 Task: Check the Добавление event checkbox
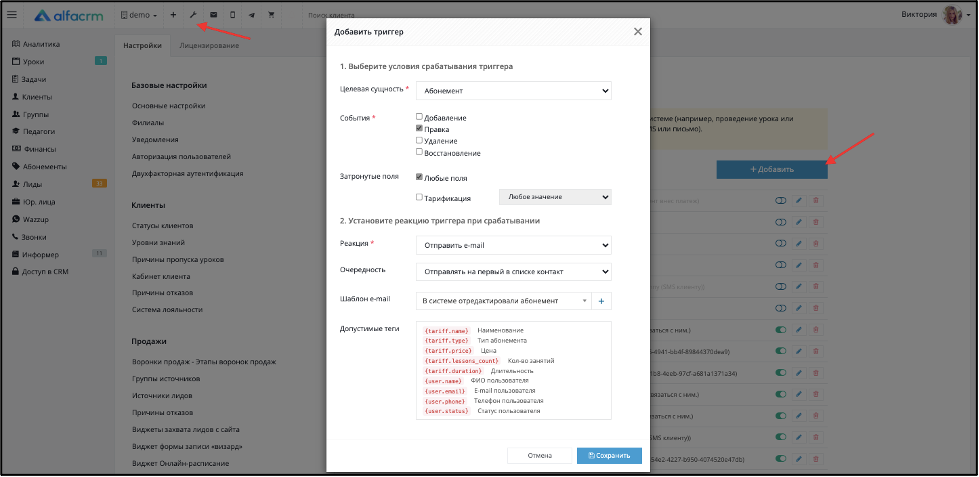coord(420,117)
